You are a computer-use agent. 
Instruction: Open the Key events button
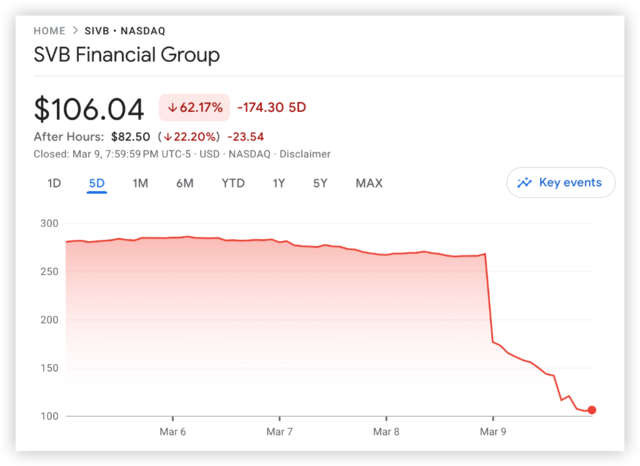pyautogui.click(x=561, y=182)
